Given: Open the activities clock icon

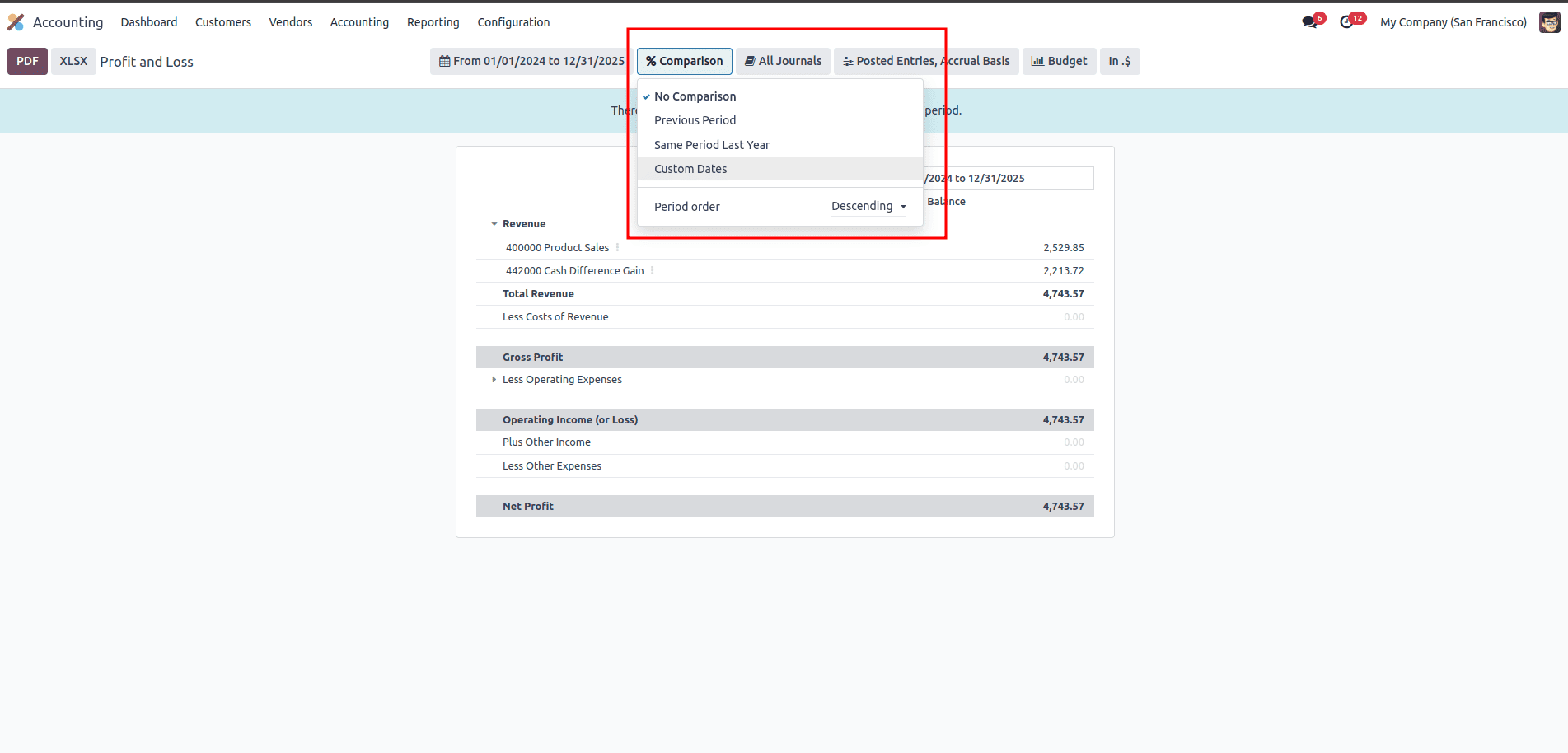Looking at the screenshot, I should coord(1346,22).
